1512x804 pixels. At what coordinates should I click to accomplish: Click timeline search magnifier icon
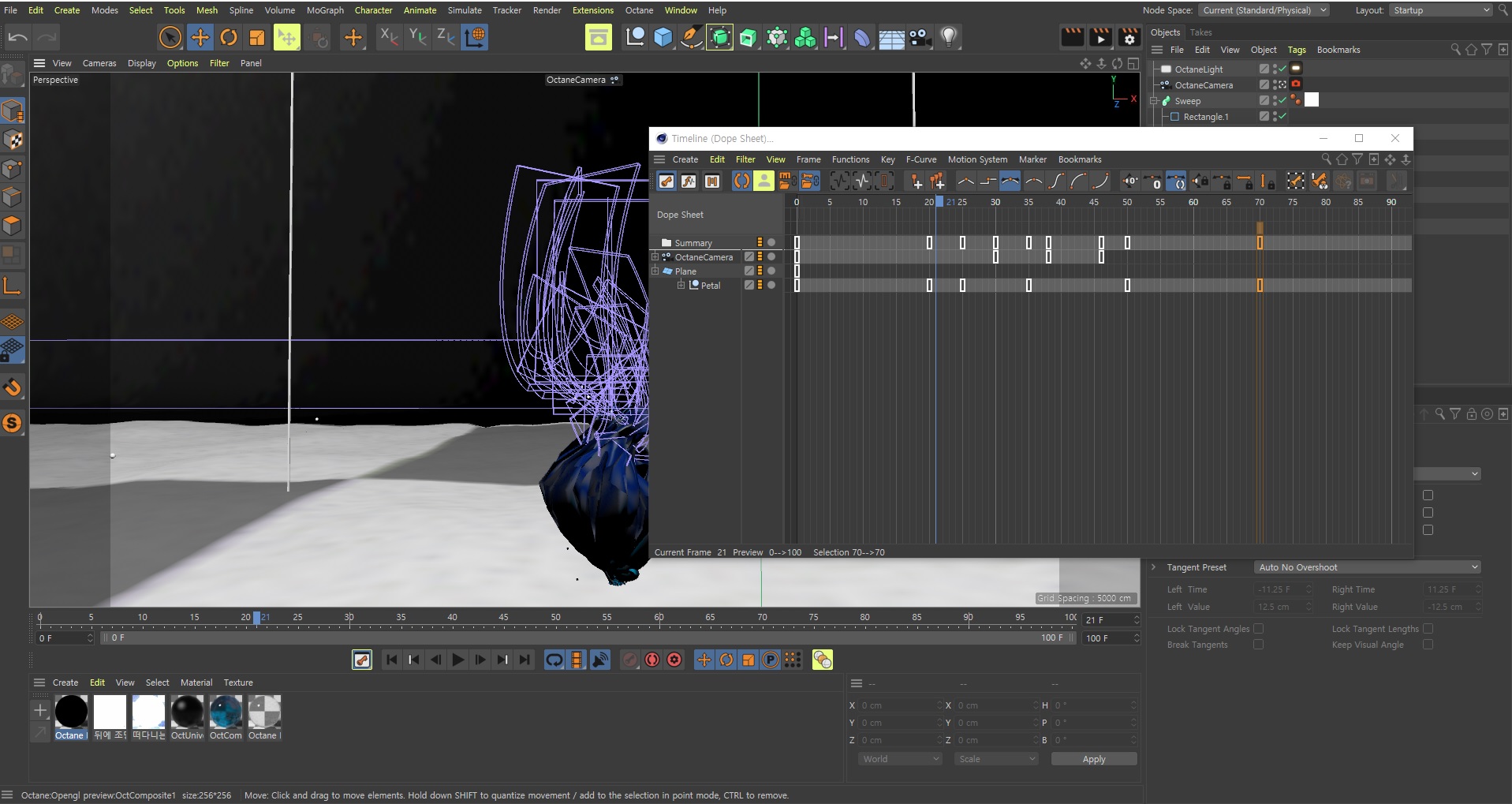[x=1326, y=159]
